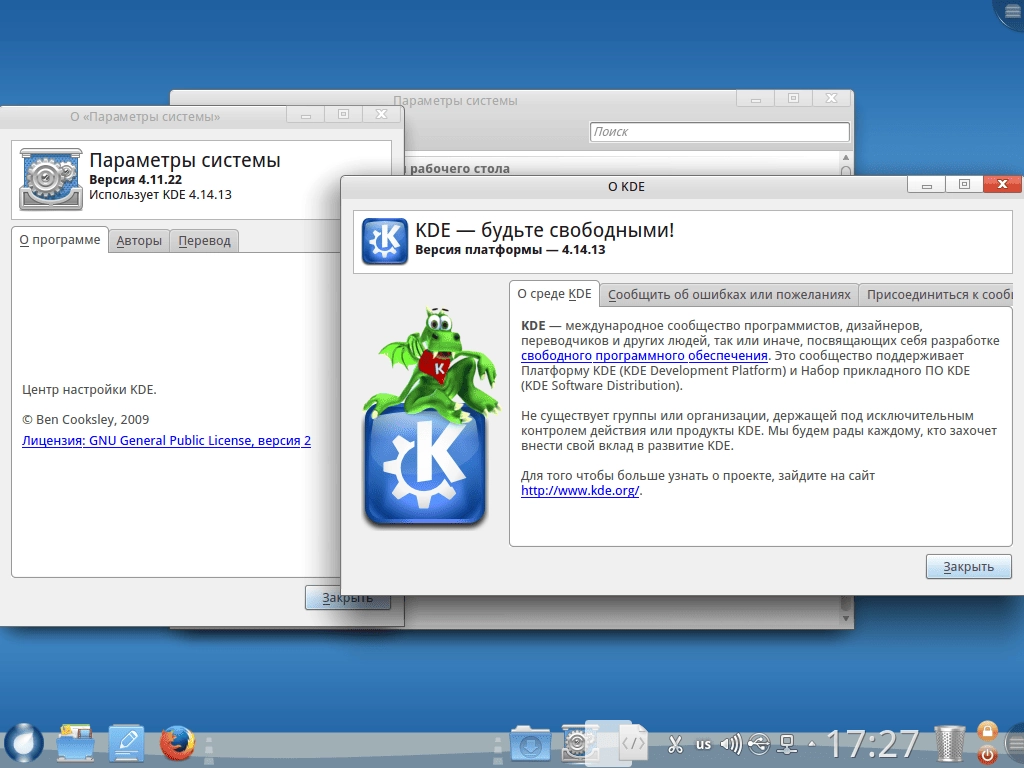This screenshot has height=768, width=1024.
Task: Close the 'О «Параметры системы»' dialog
Action: point(381,114)
